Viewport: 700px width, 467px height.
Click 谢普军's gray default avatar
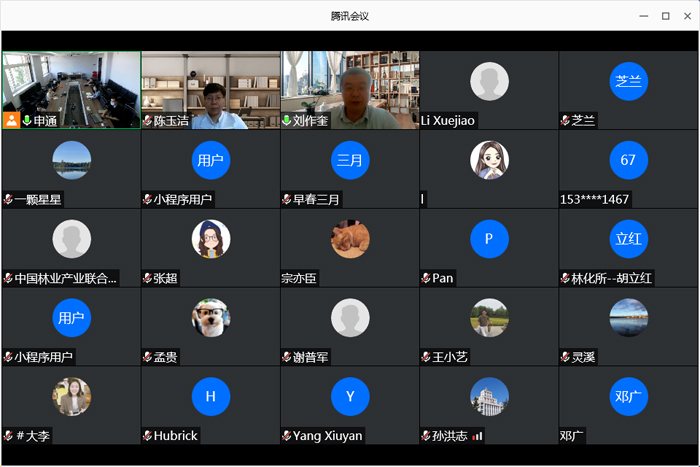tap(350, 317)
